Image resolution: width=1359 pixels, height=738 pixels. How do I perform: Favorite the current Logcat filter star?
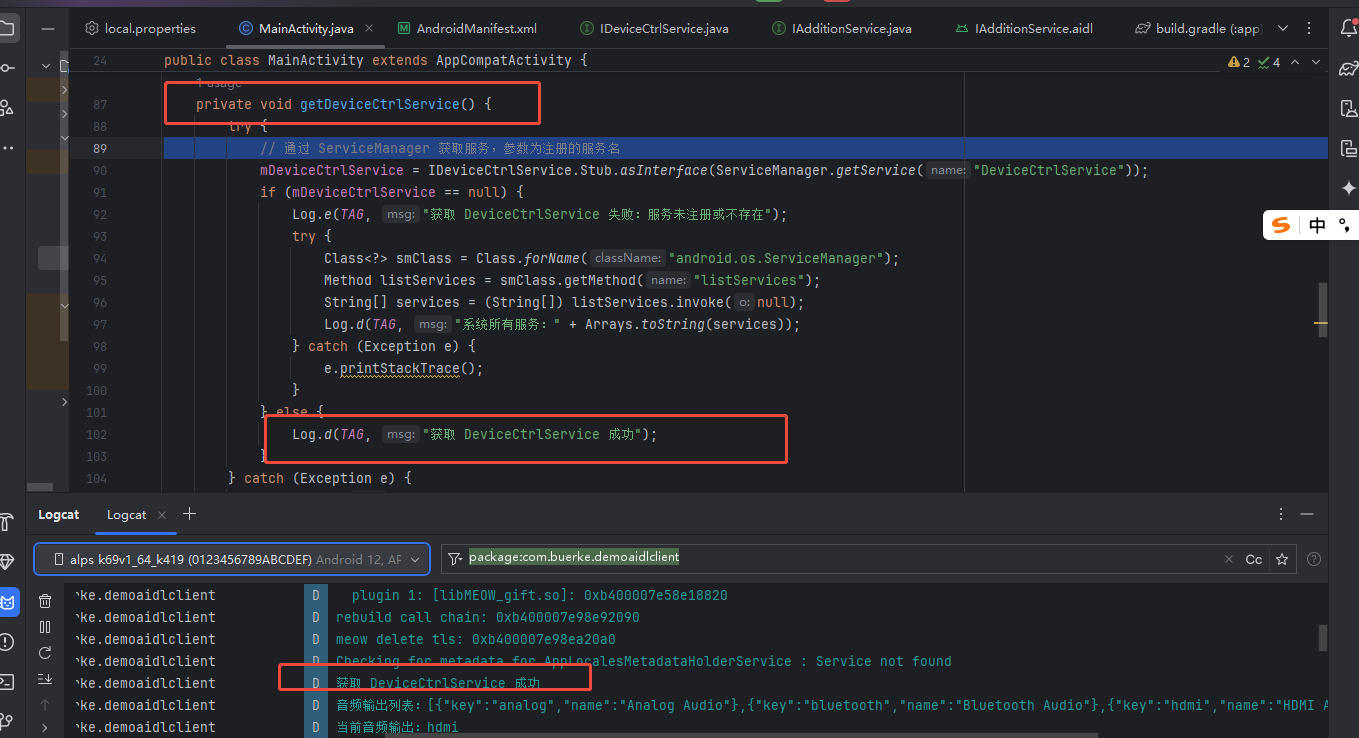1282,560
